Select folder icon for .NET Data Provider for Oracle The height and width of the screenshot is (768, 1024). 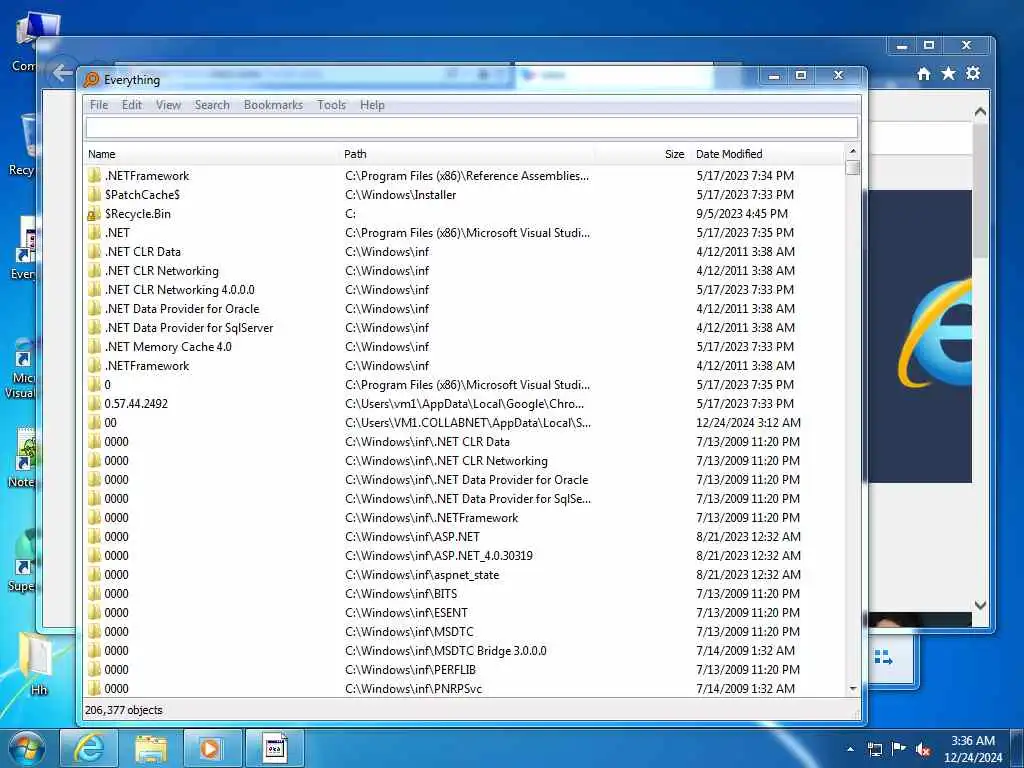coord(94,309)
